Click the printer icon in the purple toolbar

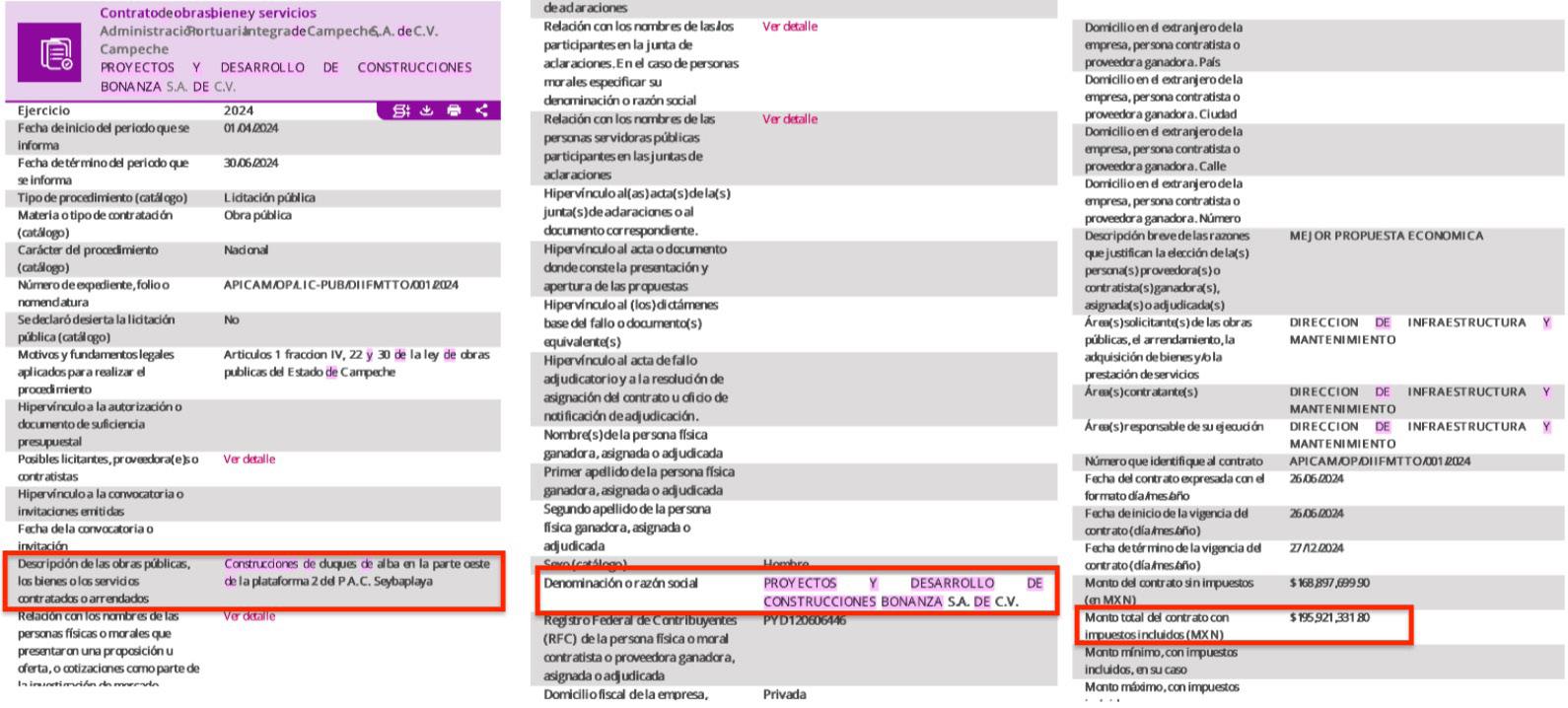tap(454, 110)
